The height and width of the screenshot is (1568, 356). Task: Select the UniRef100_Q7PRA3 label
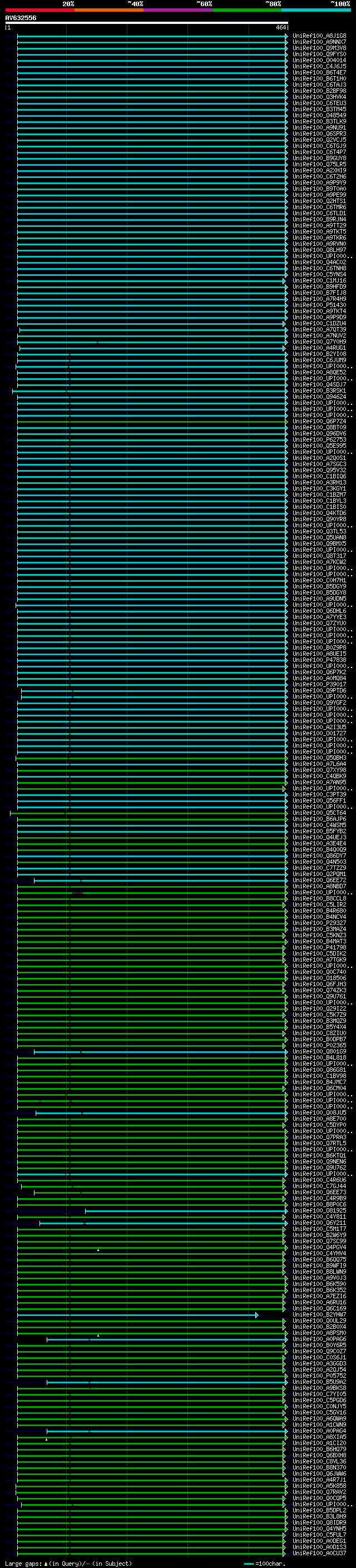[x=319, y=1137]
